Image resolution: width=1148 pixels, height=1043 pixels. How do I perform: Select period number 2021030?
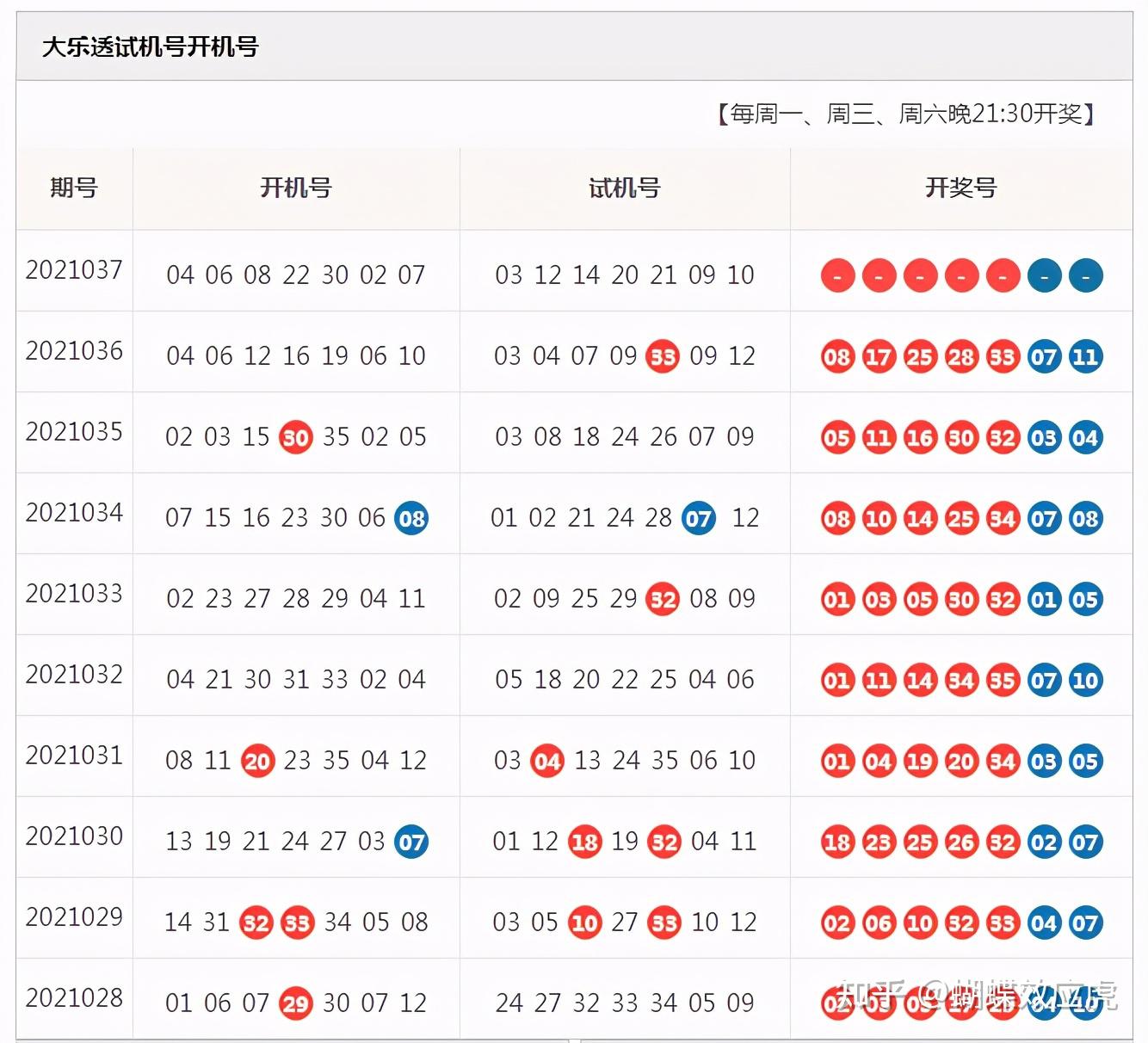[74, 836]
